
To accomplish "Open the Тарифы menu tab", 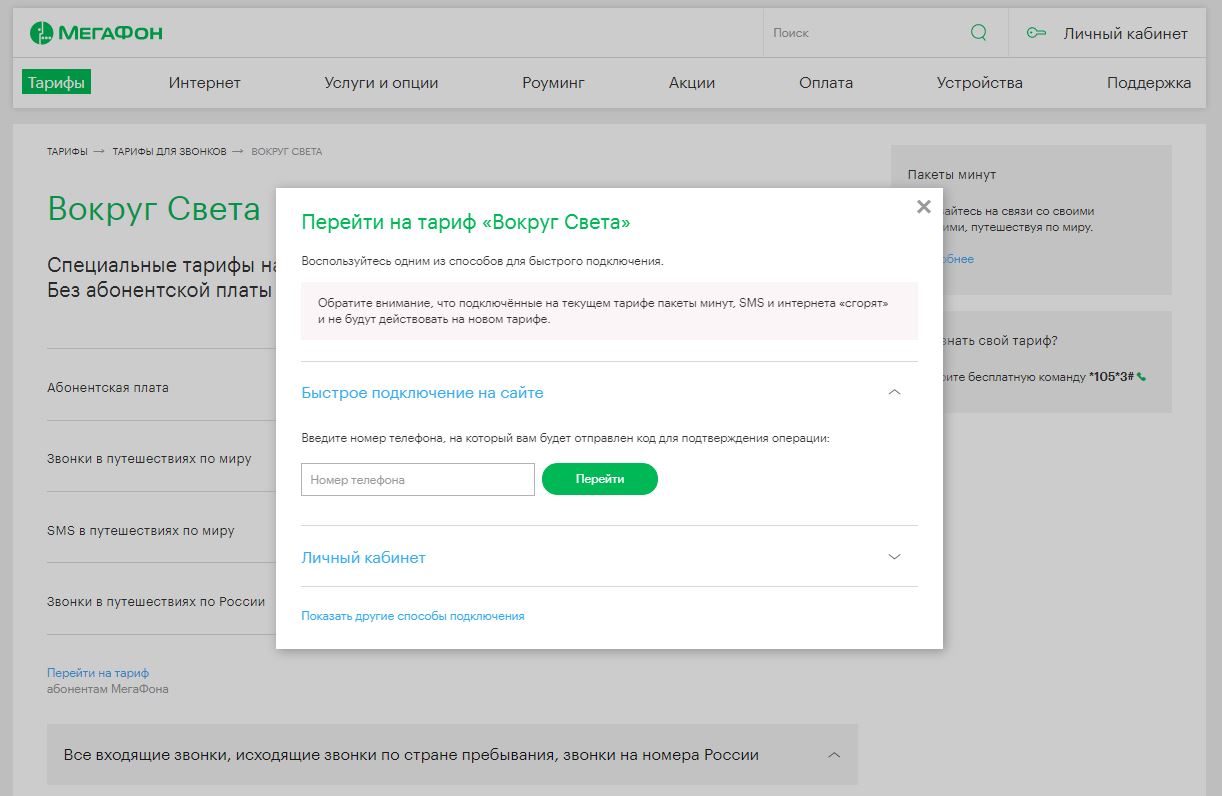I will [56, 83].
